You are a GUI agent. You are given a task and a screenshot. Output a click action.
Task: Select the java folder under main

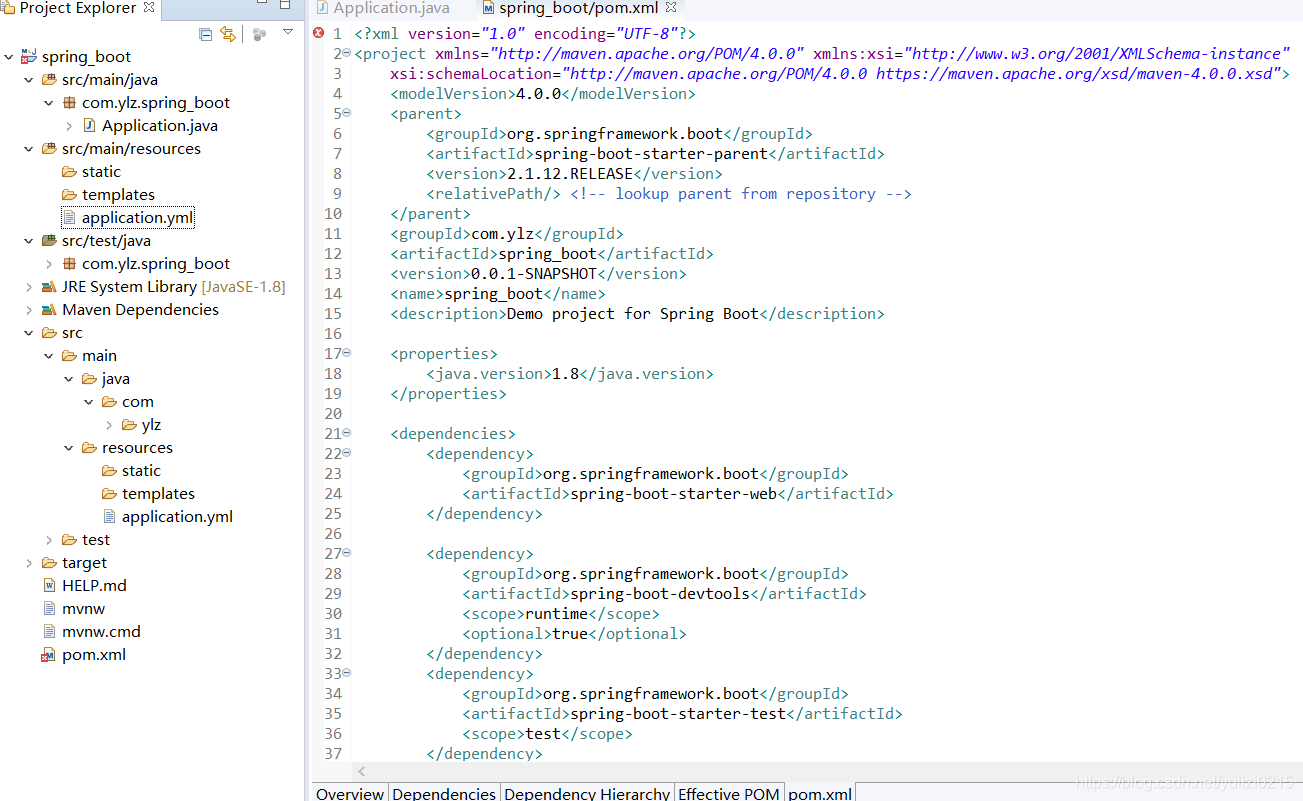[116, 379]
